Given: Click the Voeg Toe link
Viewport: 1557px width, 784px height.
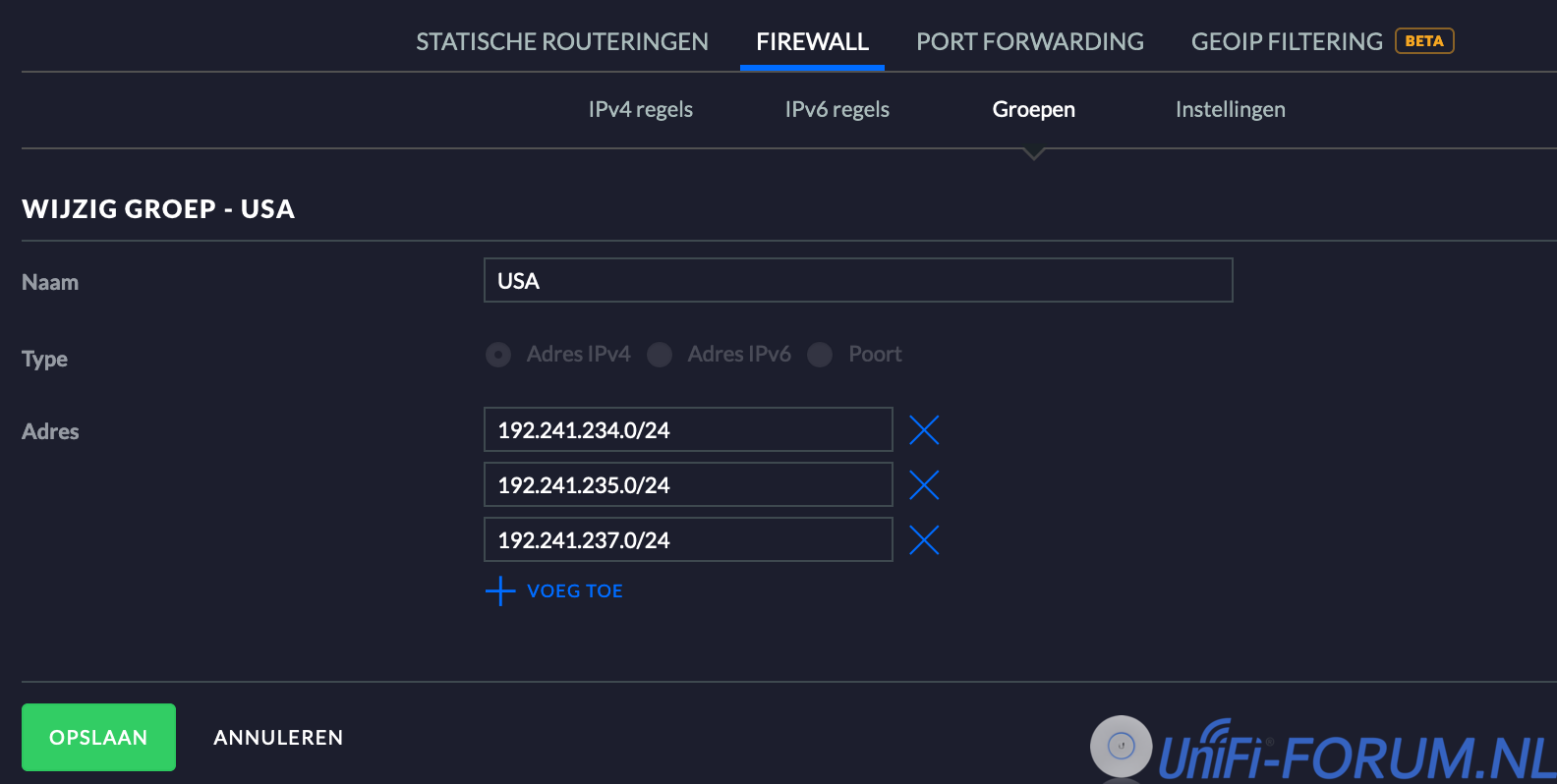Looking at the screenshot, I should click(x=575, y=591).
